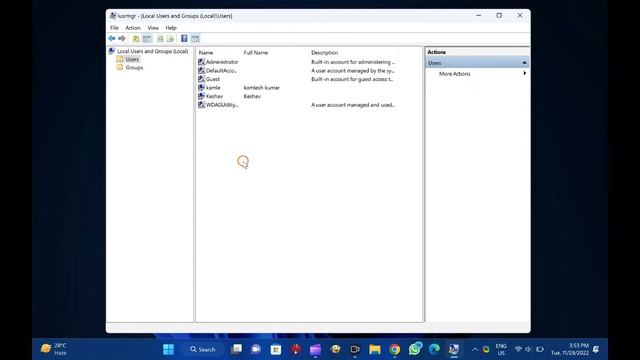Open File Explorer from the taskbar

click(x=375, y=349)
